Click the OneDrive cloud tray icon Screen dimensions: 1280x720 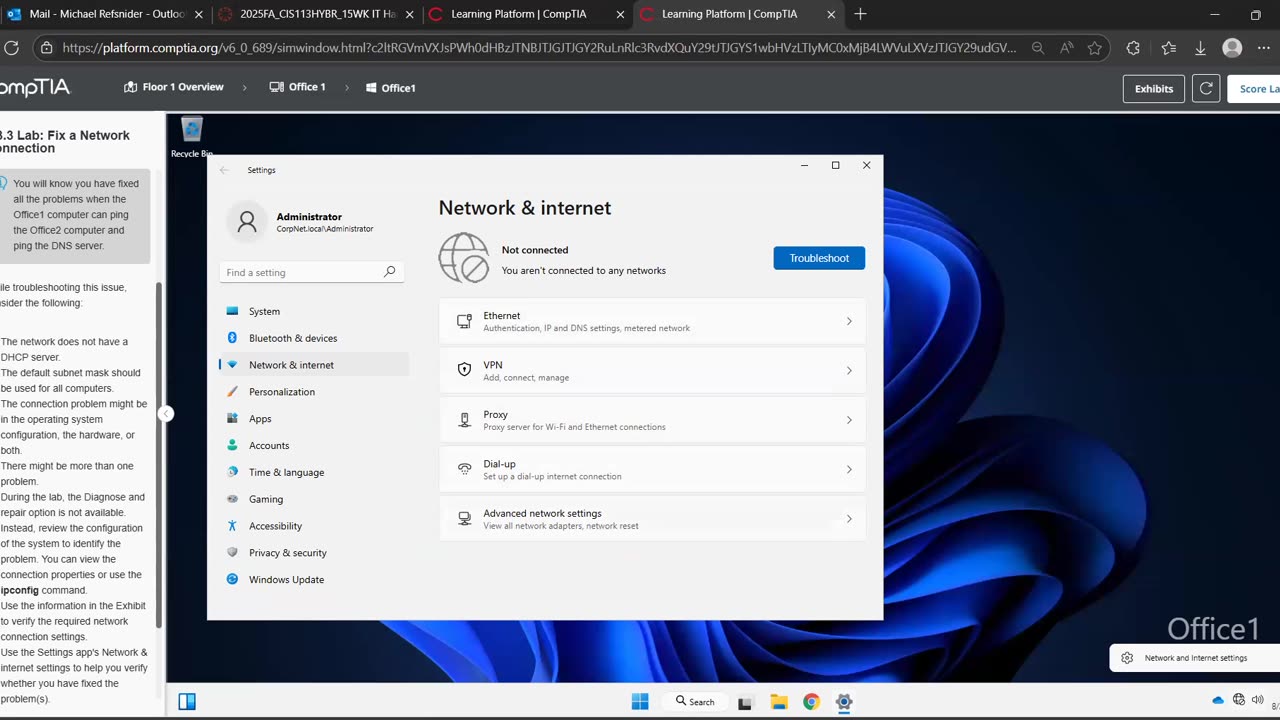coord(1218,700)
